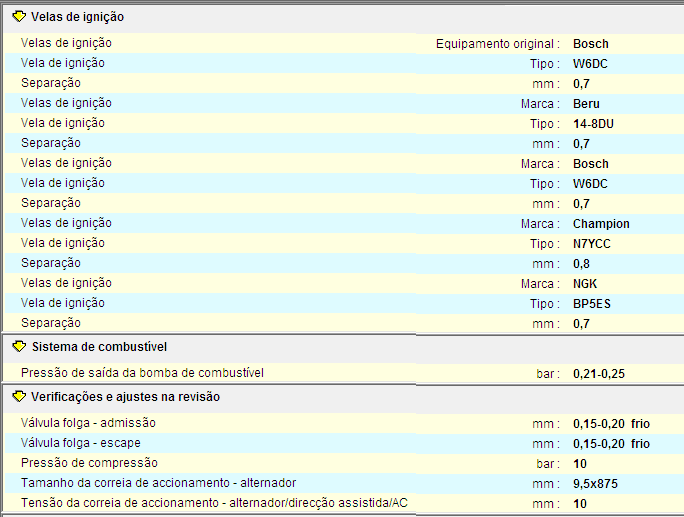Select '0,15-0,20 frio' in the admissão row

click(611, 424)
